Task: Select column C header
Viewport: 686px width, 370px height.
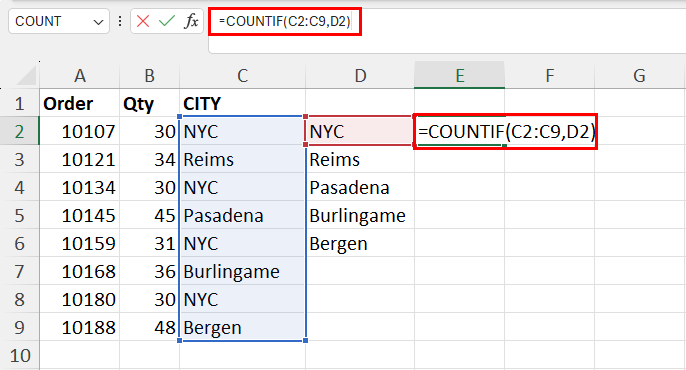Action: tap(242, 76)
